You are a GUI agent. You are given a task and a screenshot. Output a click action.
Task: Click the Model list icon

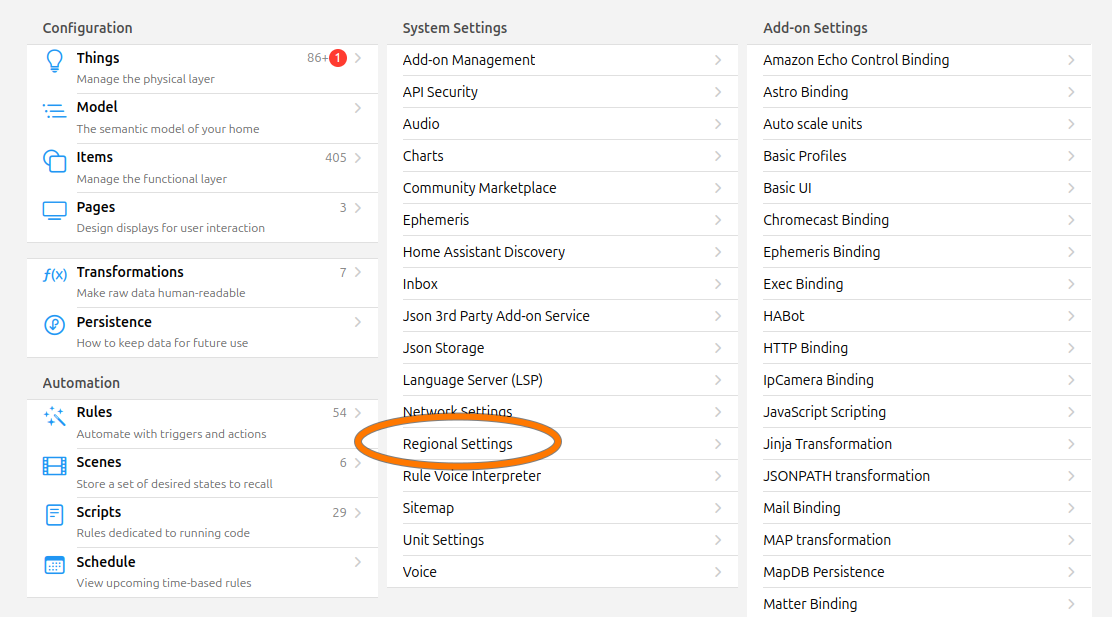pyautogui.click(x=55, y=111)
